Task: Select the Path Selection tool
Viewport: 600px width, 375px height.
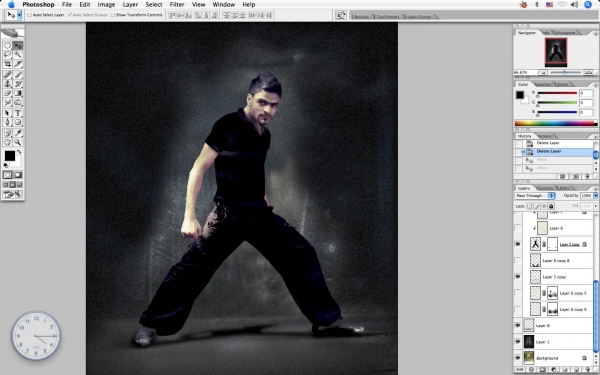Action: pos(7,113)
